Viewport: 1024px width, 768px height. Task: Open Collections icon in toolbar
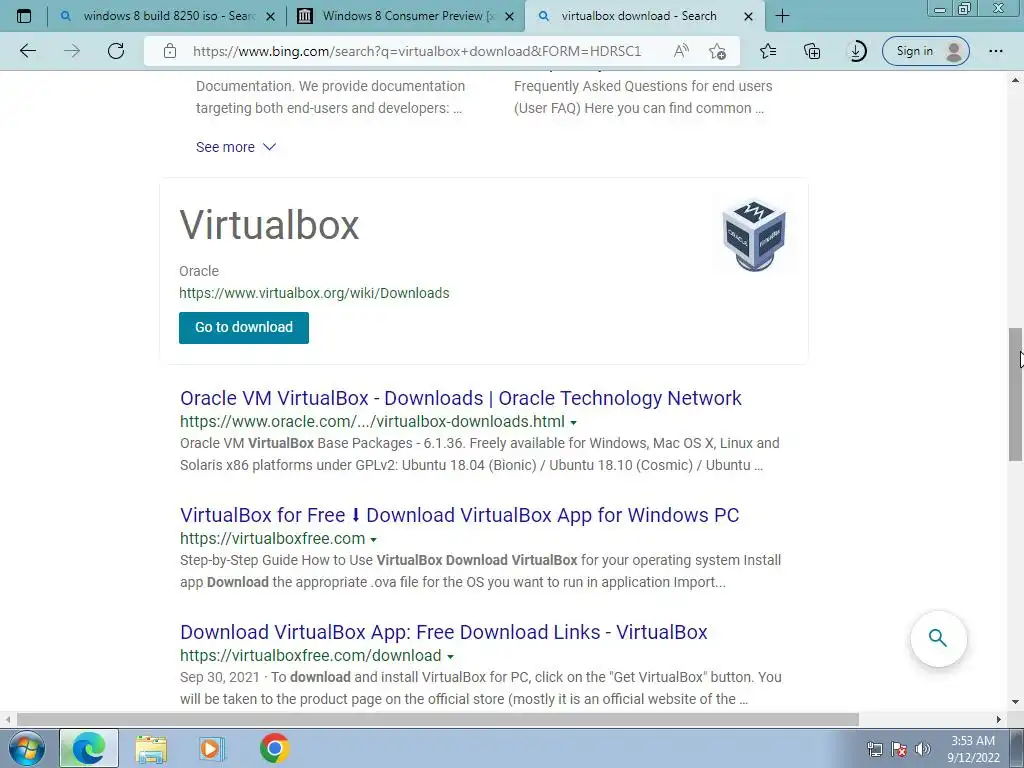coord(812,51)
